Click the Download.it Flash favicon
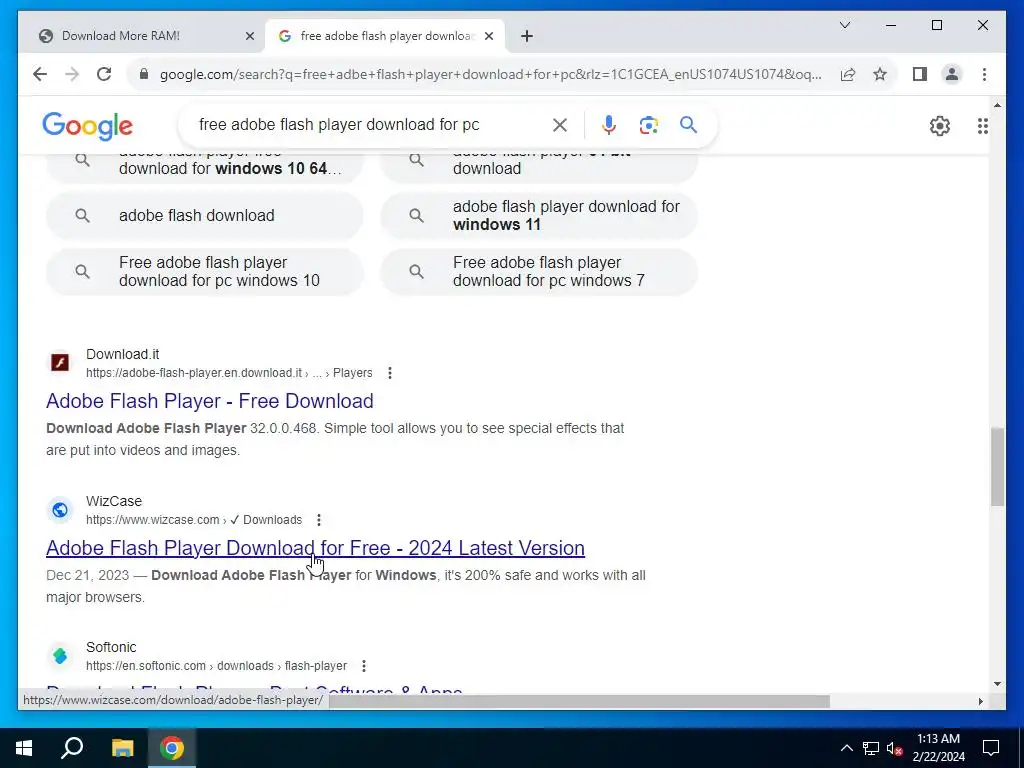 point(60,362)
